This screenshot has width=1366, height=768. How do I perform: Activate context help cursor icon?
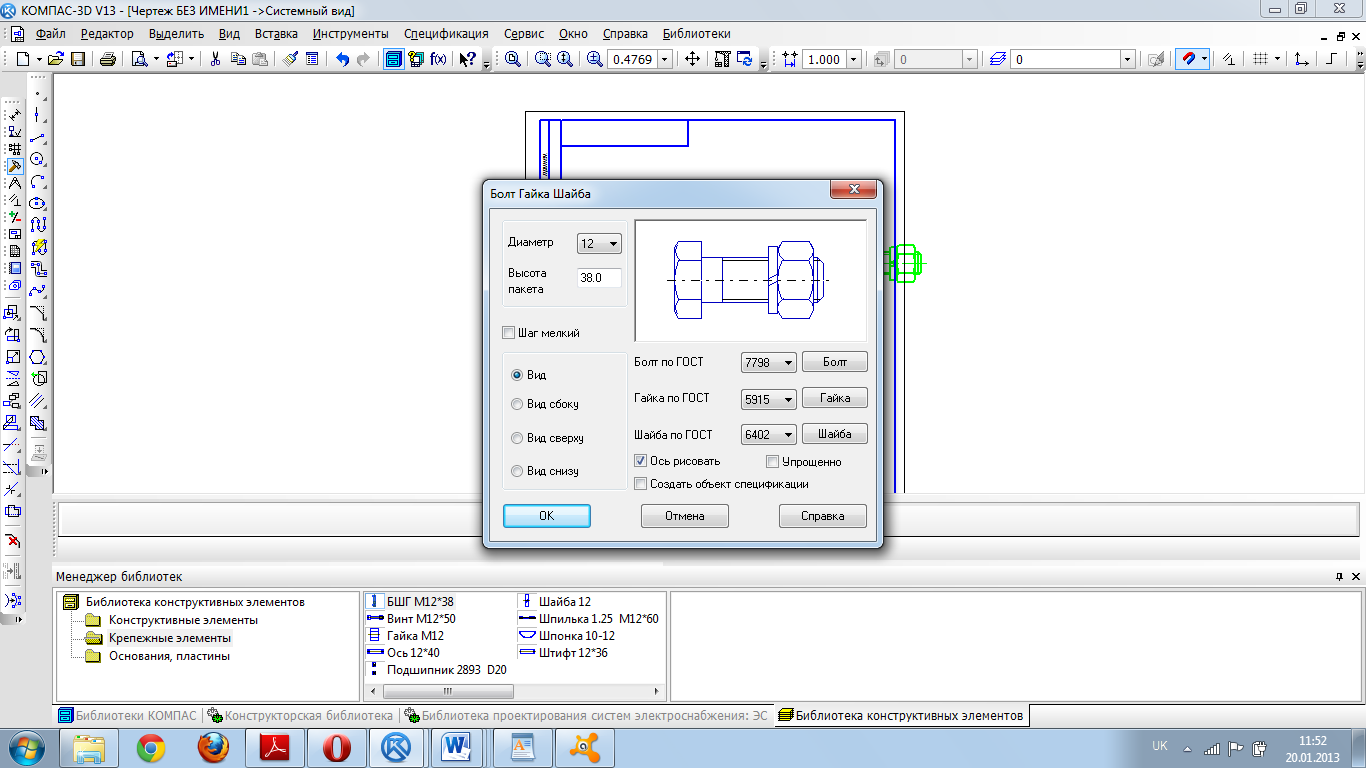[x=468, y=59]
